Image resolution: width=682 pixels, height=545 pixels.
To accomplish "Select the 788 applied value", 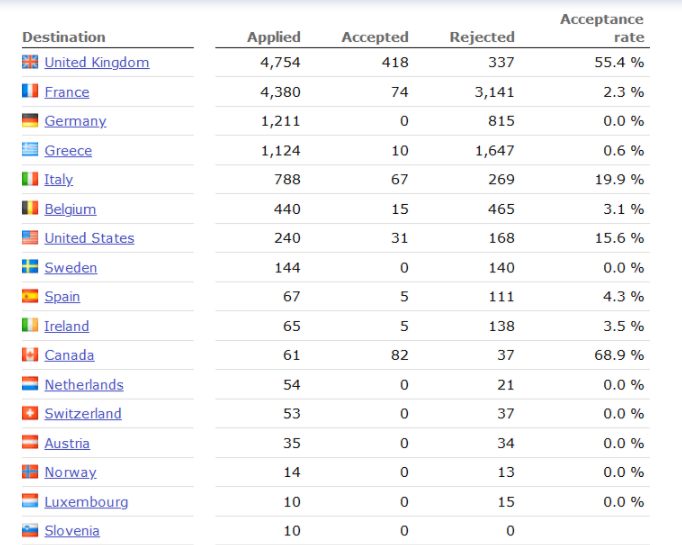I will click(x=288, y=180).
